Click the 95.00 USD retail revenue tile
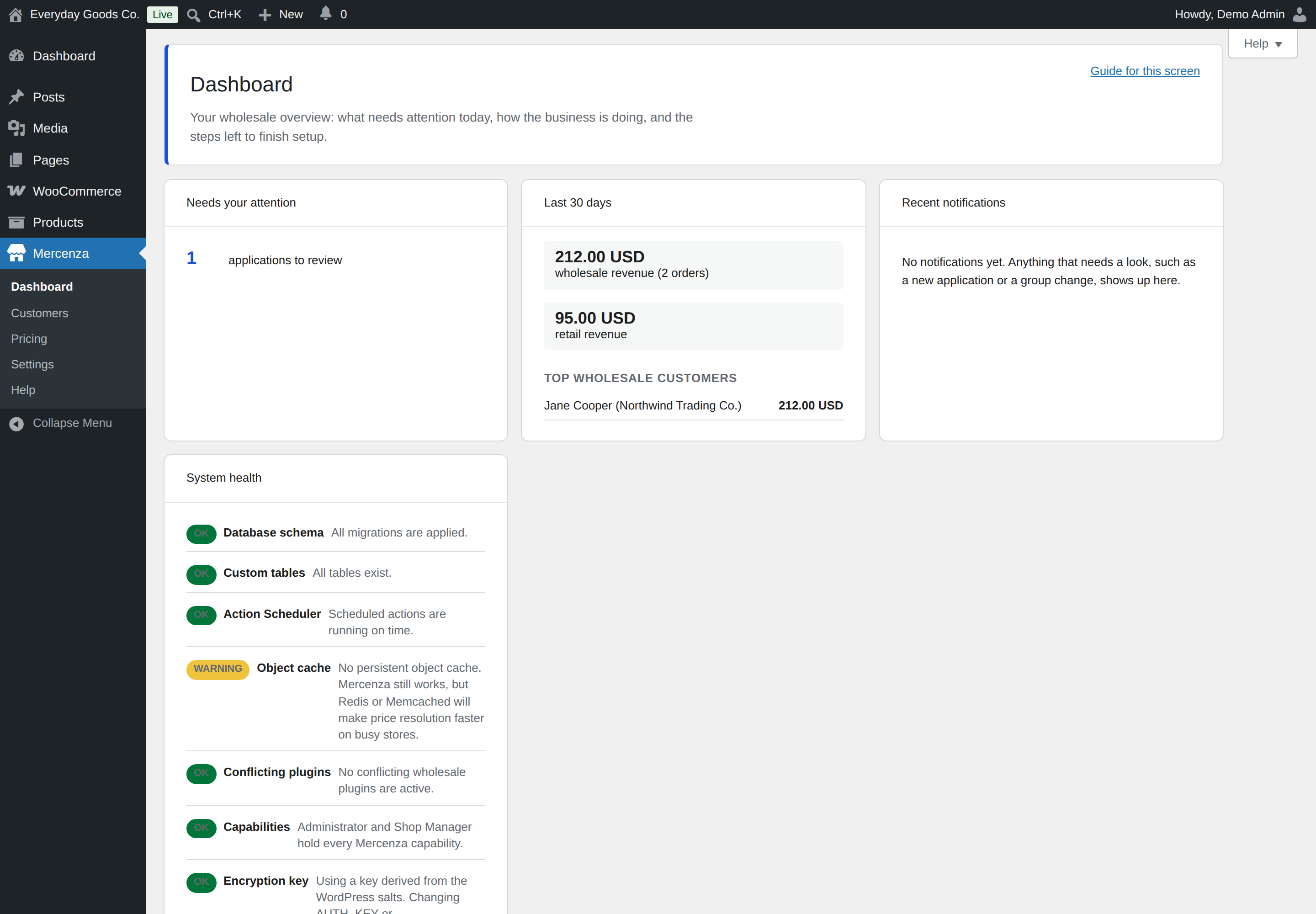The image size is (1316, 914). coord(694,326)
